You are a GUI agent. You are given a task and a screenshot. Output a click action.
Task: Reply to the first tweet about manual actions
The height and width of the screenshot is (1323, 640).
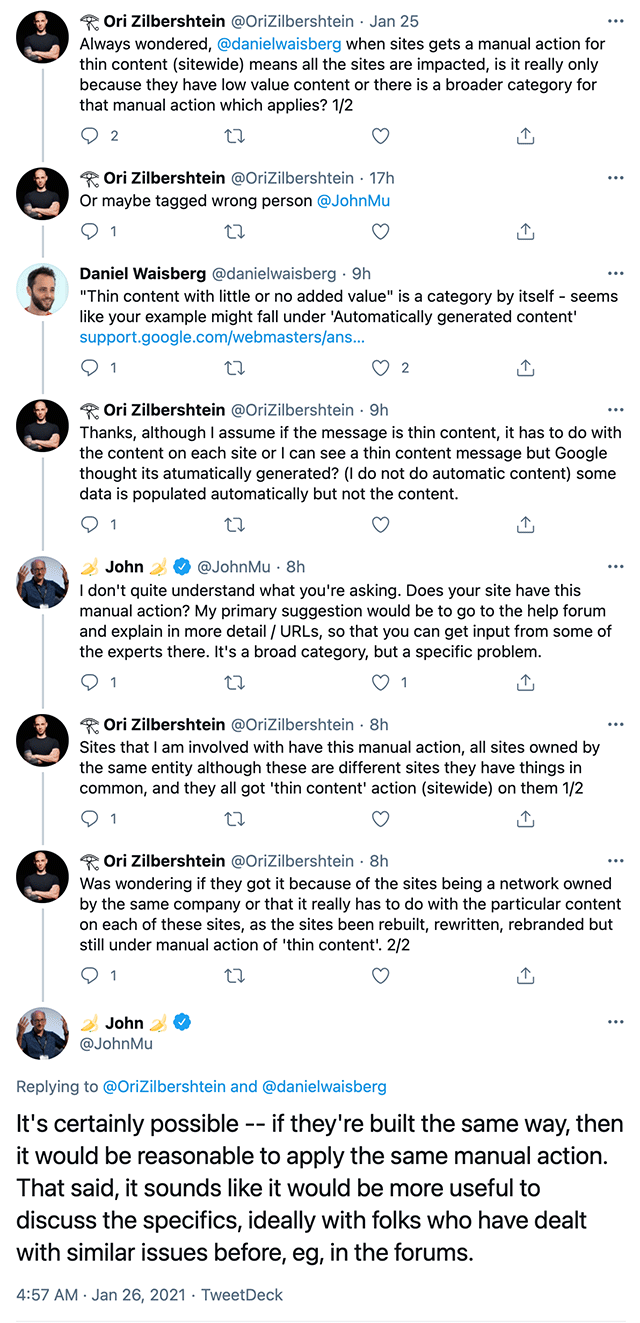pos(90,136)
